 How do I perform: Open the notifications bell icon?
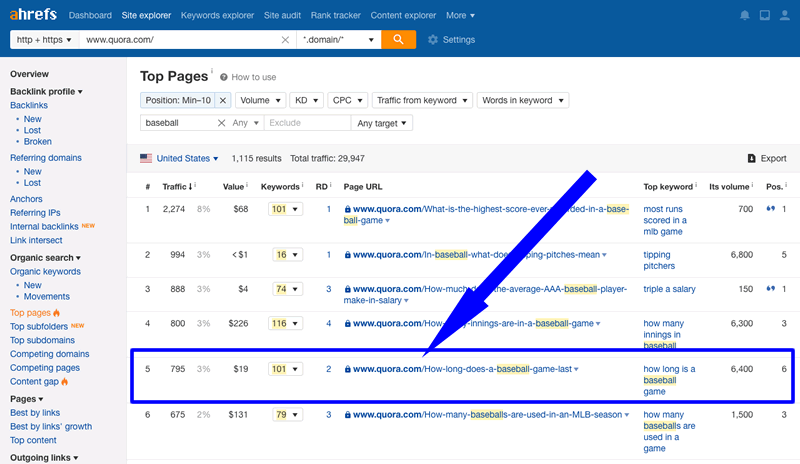pos(745,15)
